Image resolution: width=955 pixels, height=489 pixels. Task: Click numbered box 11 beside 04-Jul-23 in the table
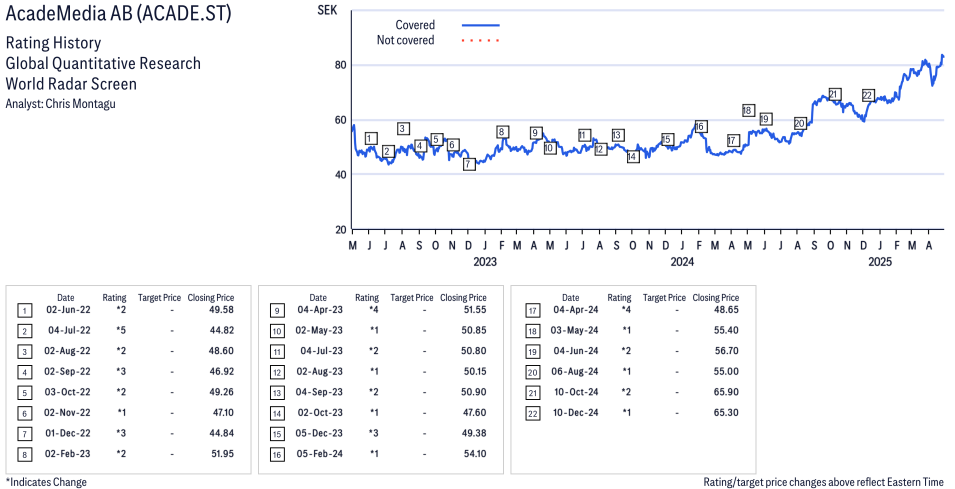pos(277,352)
